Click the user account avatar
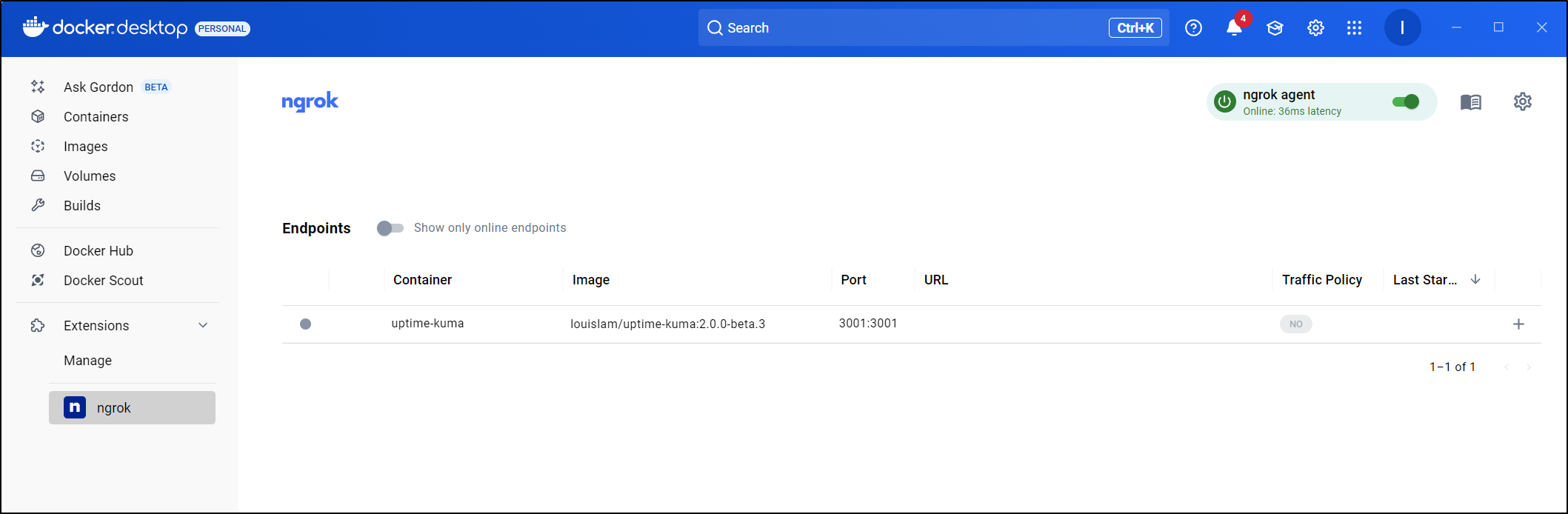Screen dimensions: 1568x514 pyautogui.click(x=1402, y=28)
